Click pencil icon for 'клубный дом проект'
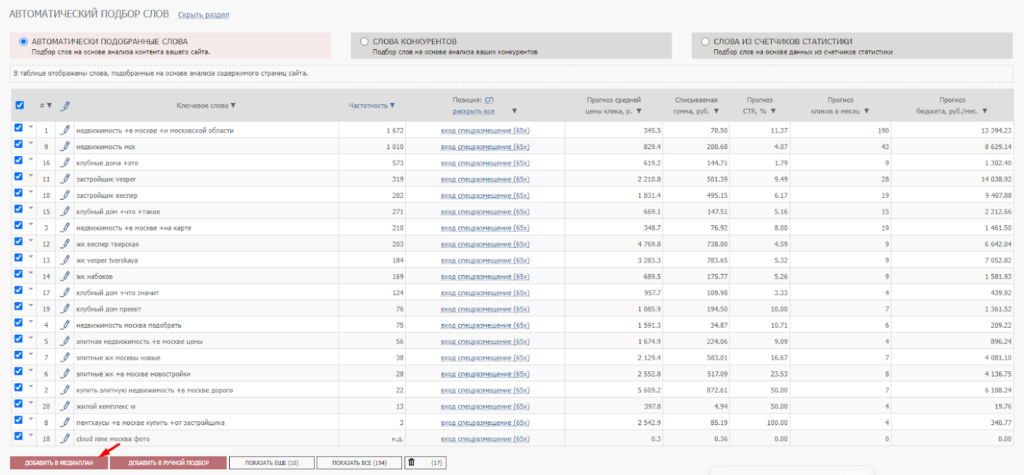 [65, 309]
